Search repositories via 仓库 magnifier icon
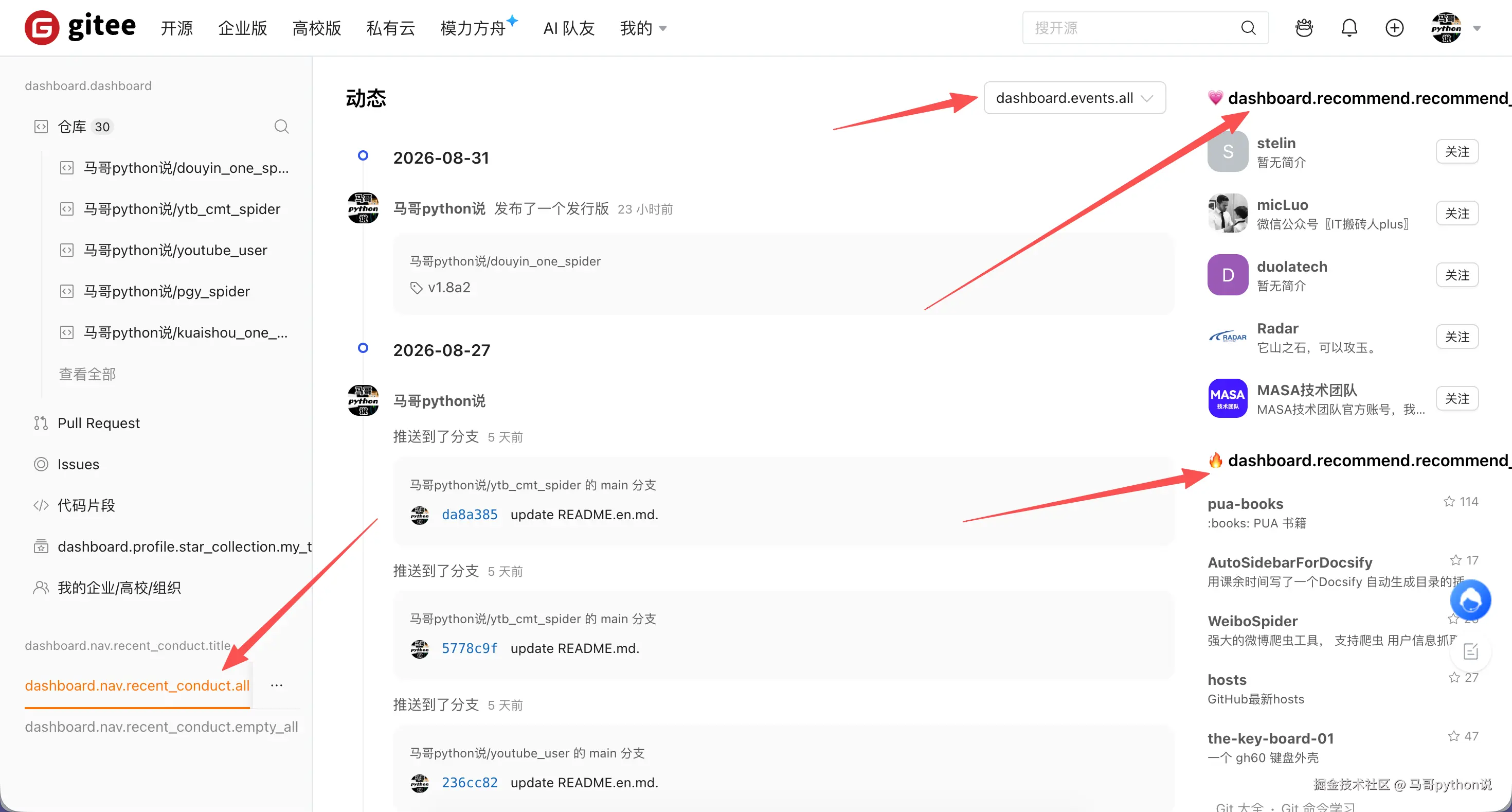 [x=281, y=126]
